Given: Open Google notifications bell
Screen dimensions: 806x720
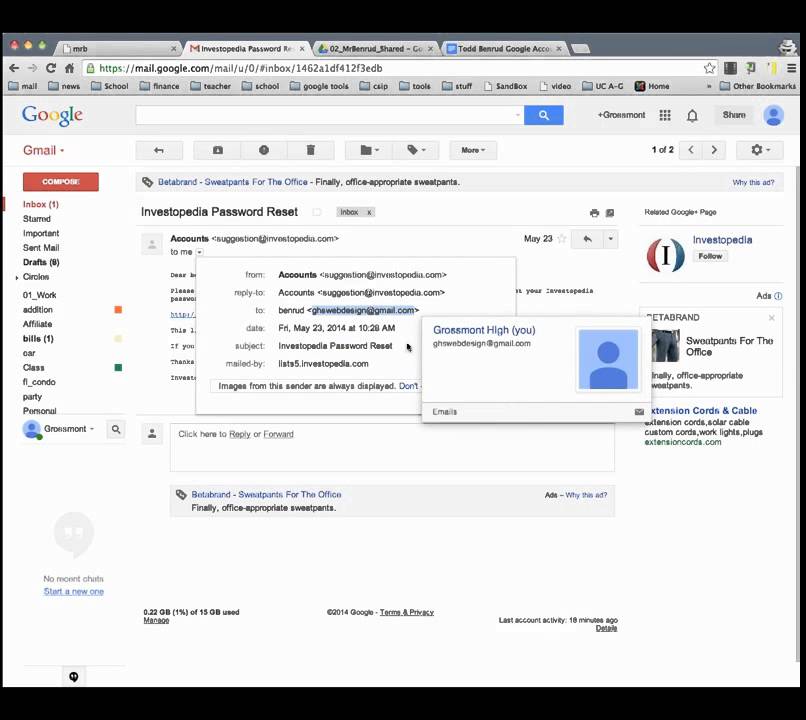Looking at the screenshot, I should 692,116.
